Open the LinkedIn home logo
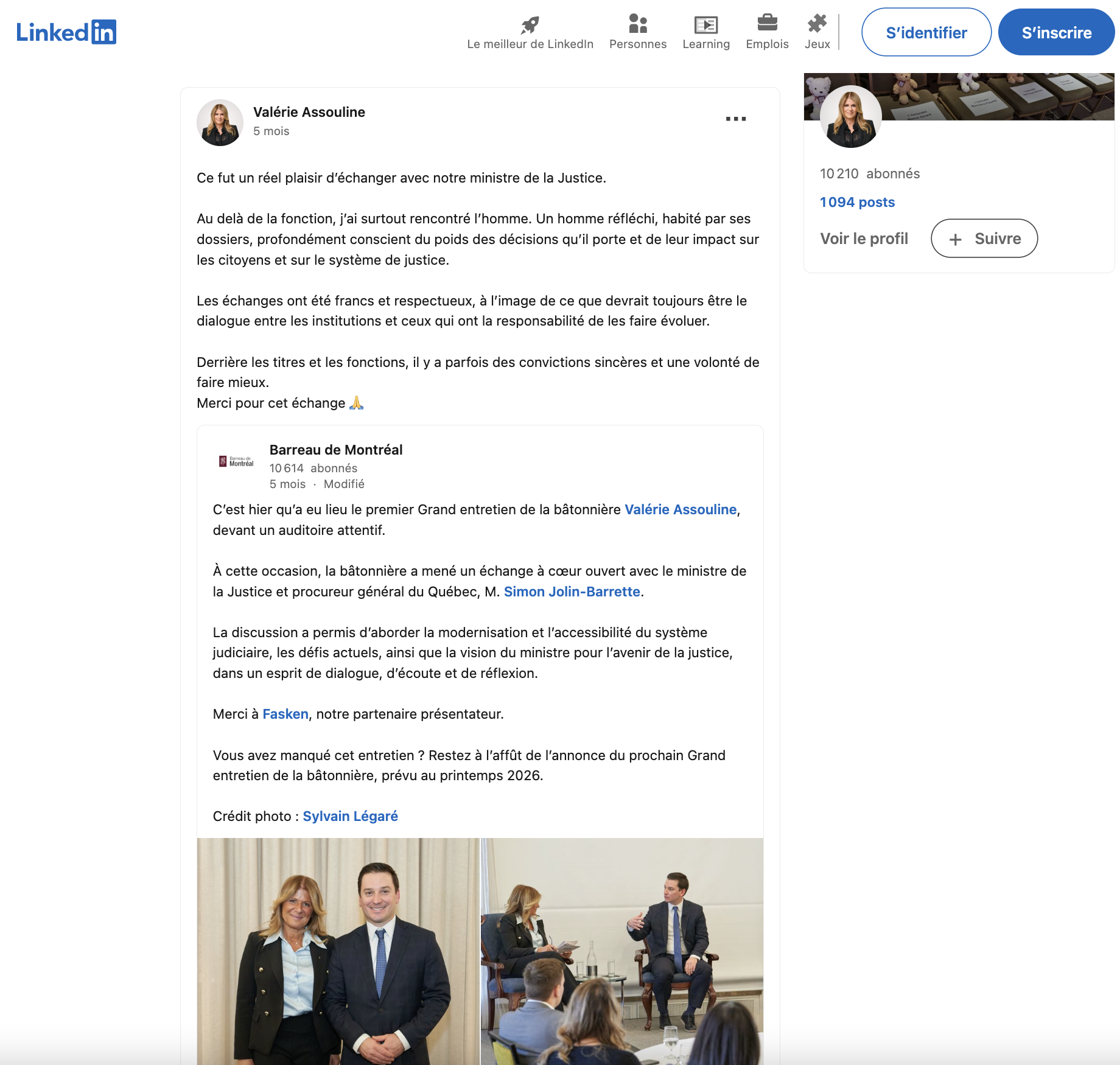This screenshot has width=1120, height=1065. [66, 32]
